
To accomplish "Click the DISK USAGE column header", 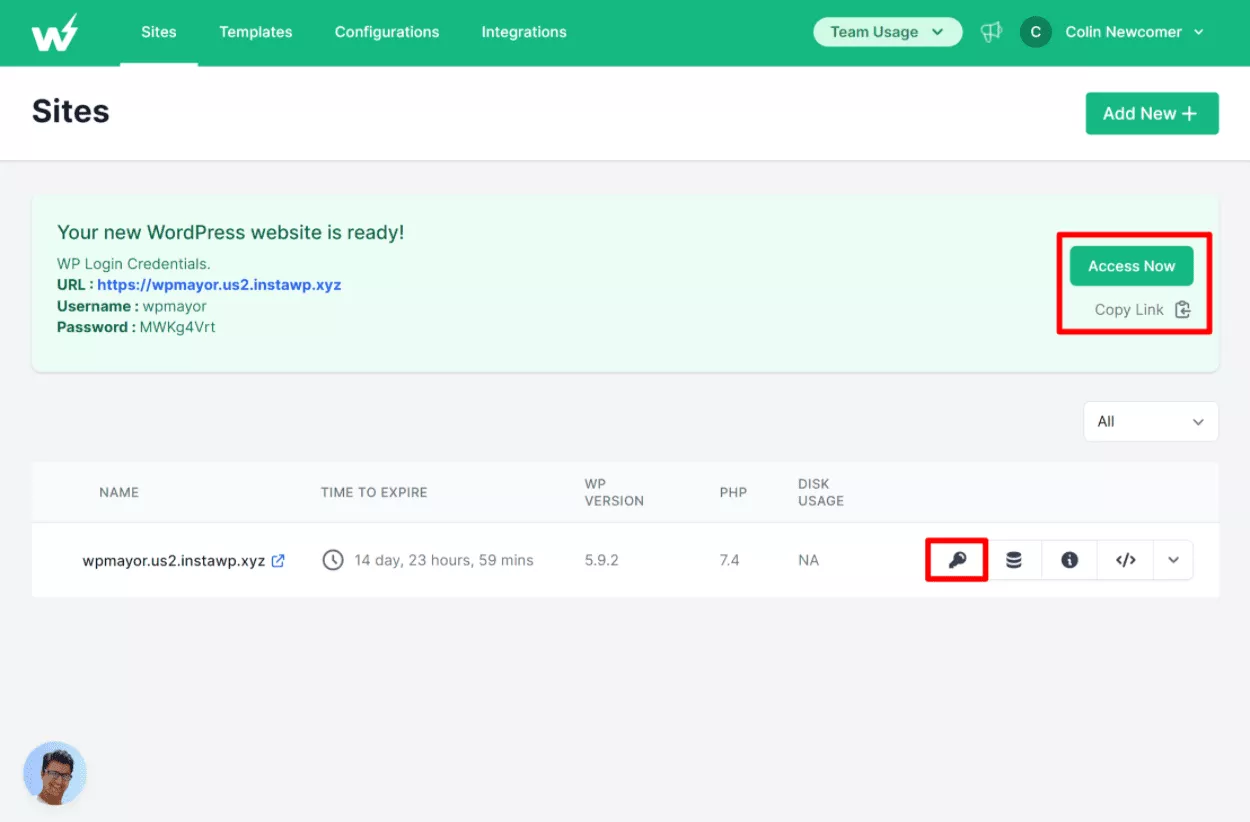I will point(821,492).
